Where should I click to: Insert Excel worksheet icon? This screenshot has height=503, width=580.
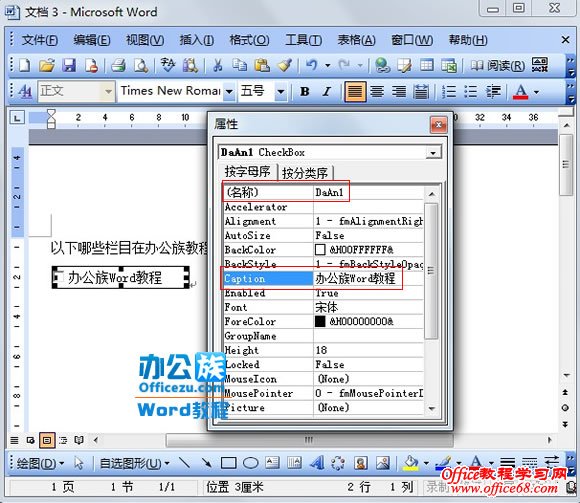pyautogui.click(x=449, y=65)
